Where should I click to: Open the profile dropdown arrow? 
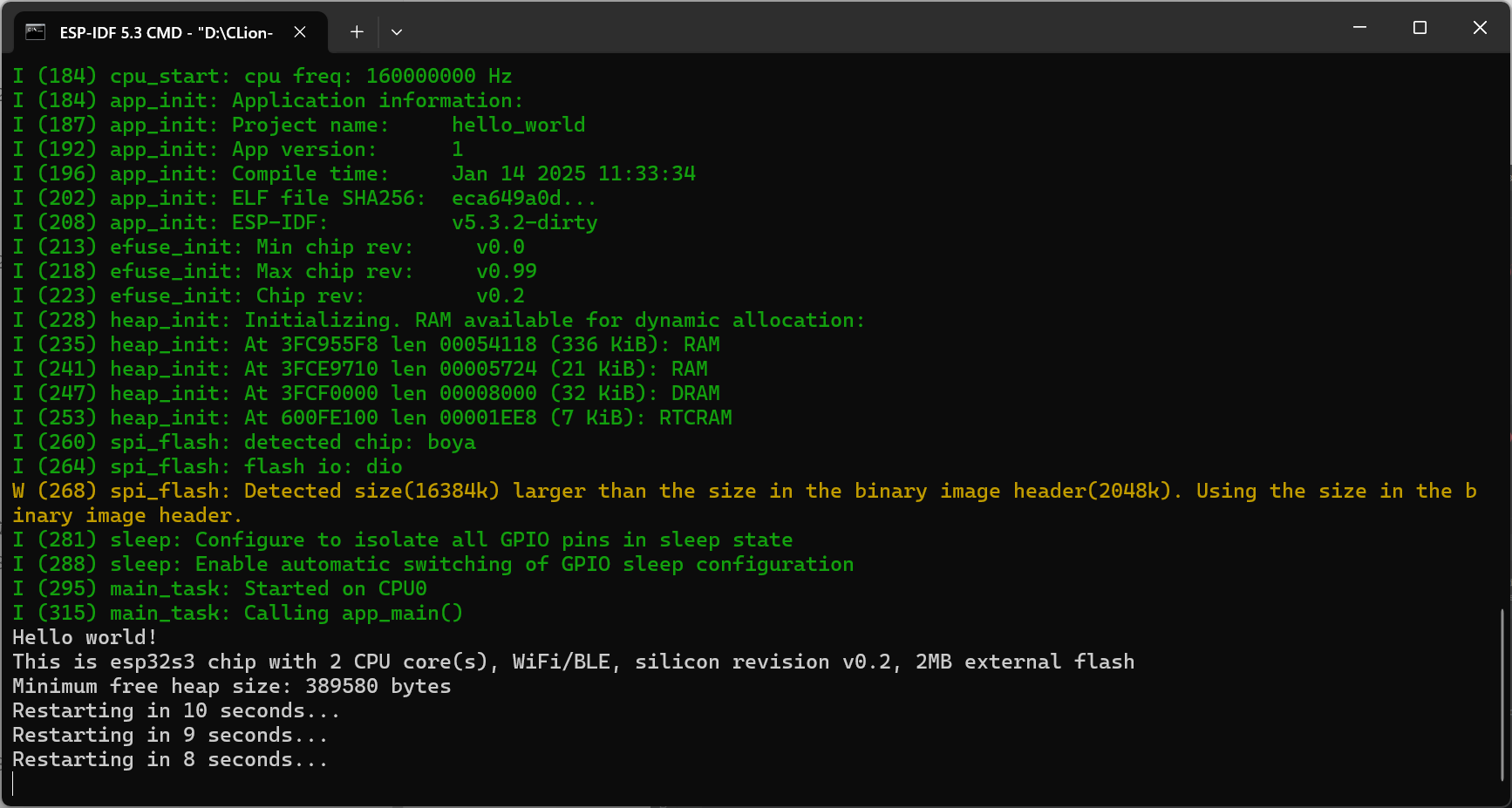click(x=397, y=32)
